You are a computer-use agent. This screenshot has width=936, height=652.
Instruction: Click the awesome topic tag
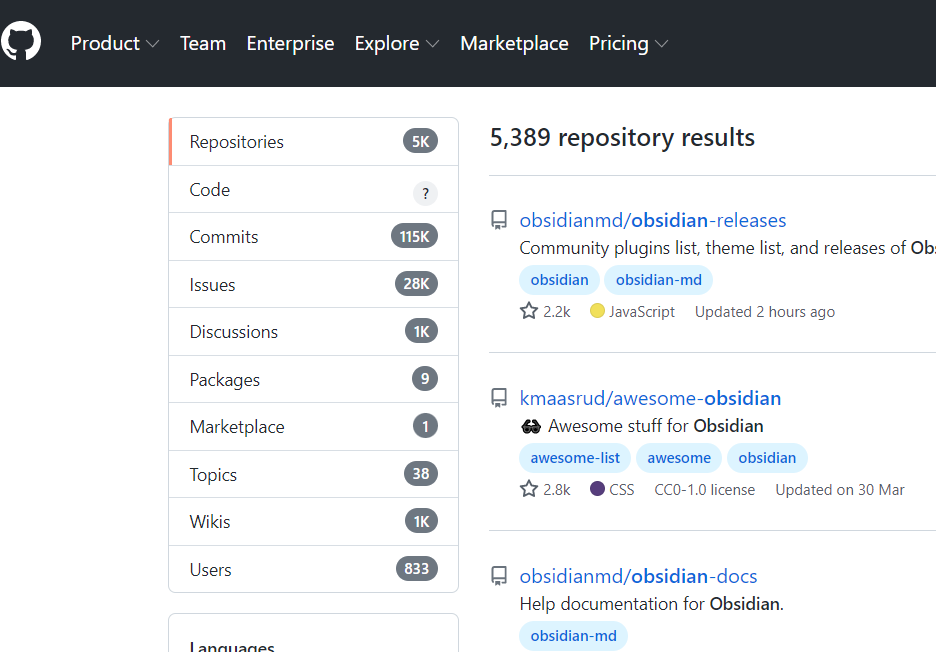tap(679, 458)
